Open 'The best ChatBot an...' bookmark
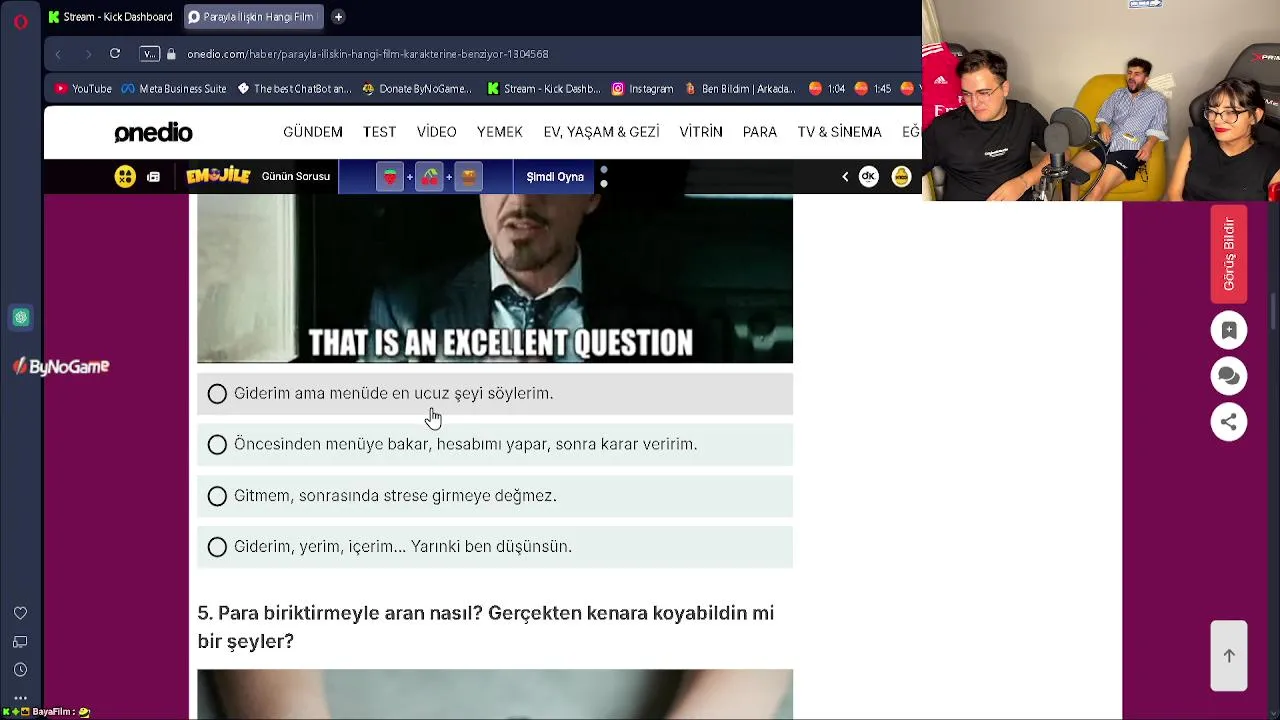This screenshot has width=1280, height=720. click(x=294, y=89)
